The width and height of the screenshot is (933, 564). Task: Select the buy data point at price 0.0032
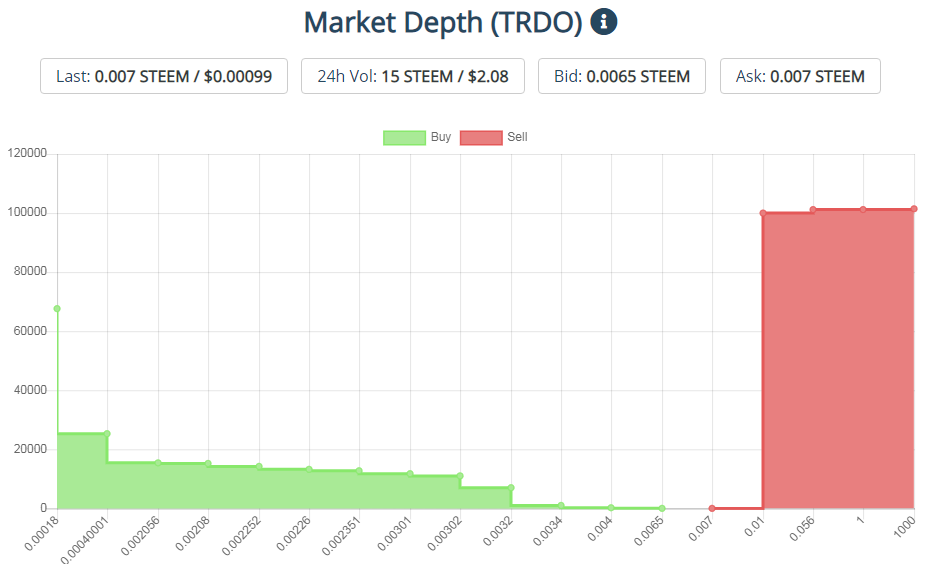pos(511,488)
